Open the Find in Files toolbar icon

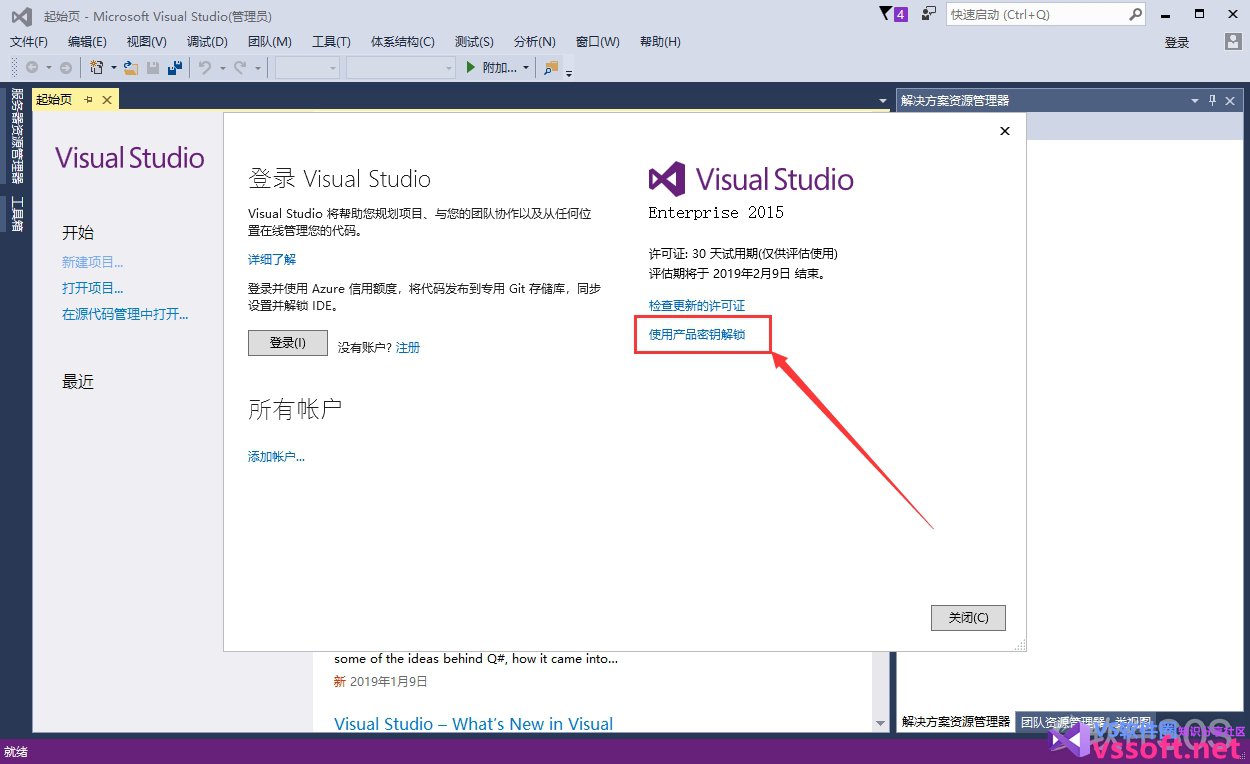[x=551, y=68]
